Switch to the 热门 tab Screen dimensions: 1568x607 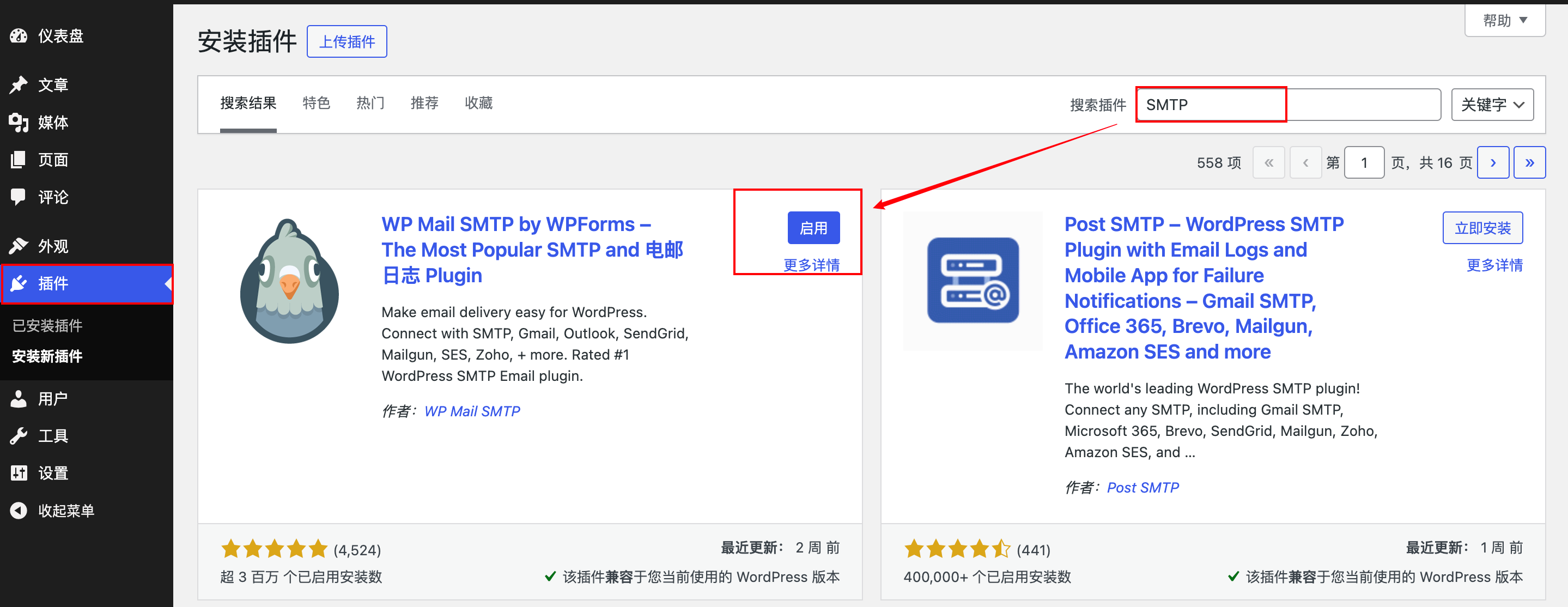370,103
